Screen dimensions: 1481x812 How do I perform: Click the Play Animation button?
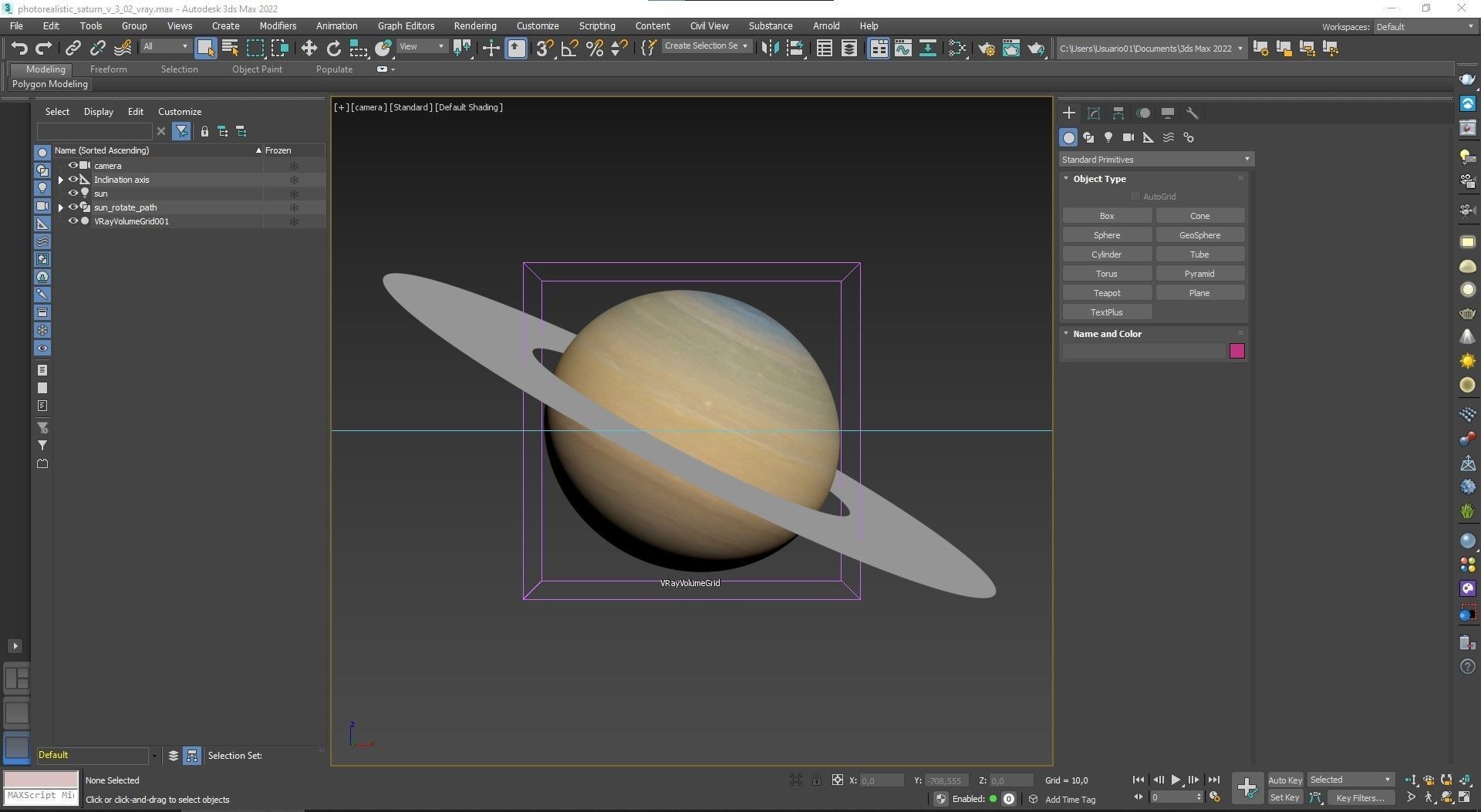pyautogui.click(x=1176, y=780)
